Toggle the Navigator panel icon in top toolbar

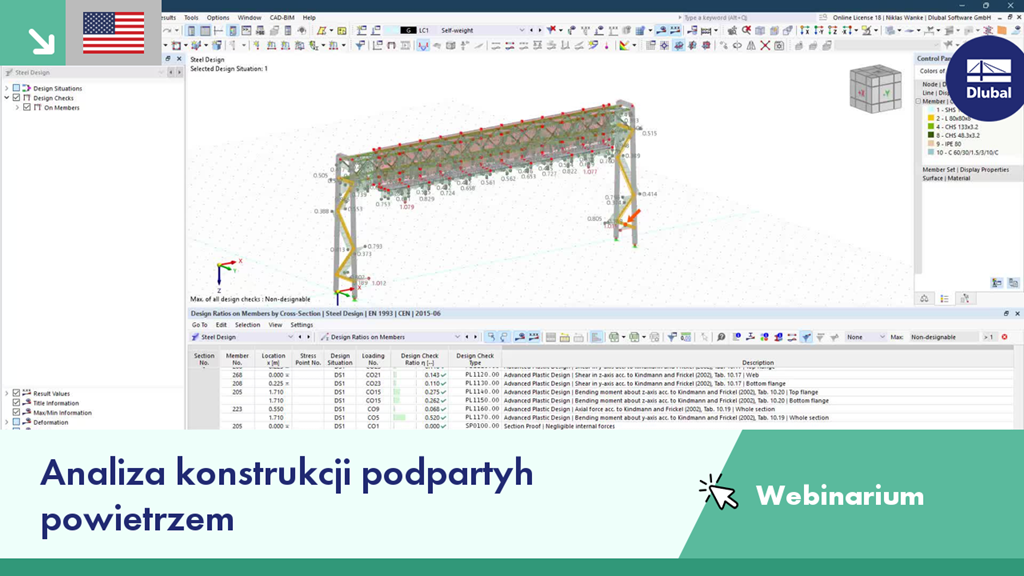tap(191, 30)
